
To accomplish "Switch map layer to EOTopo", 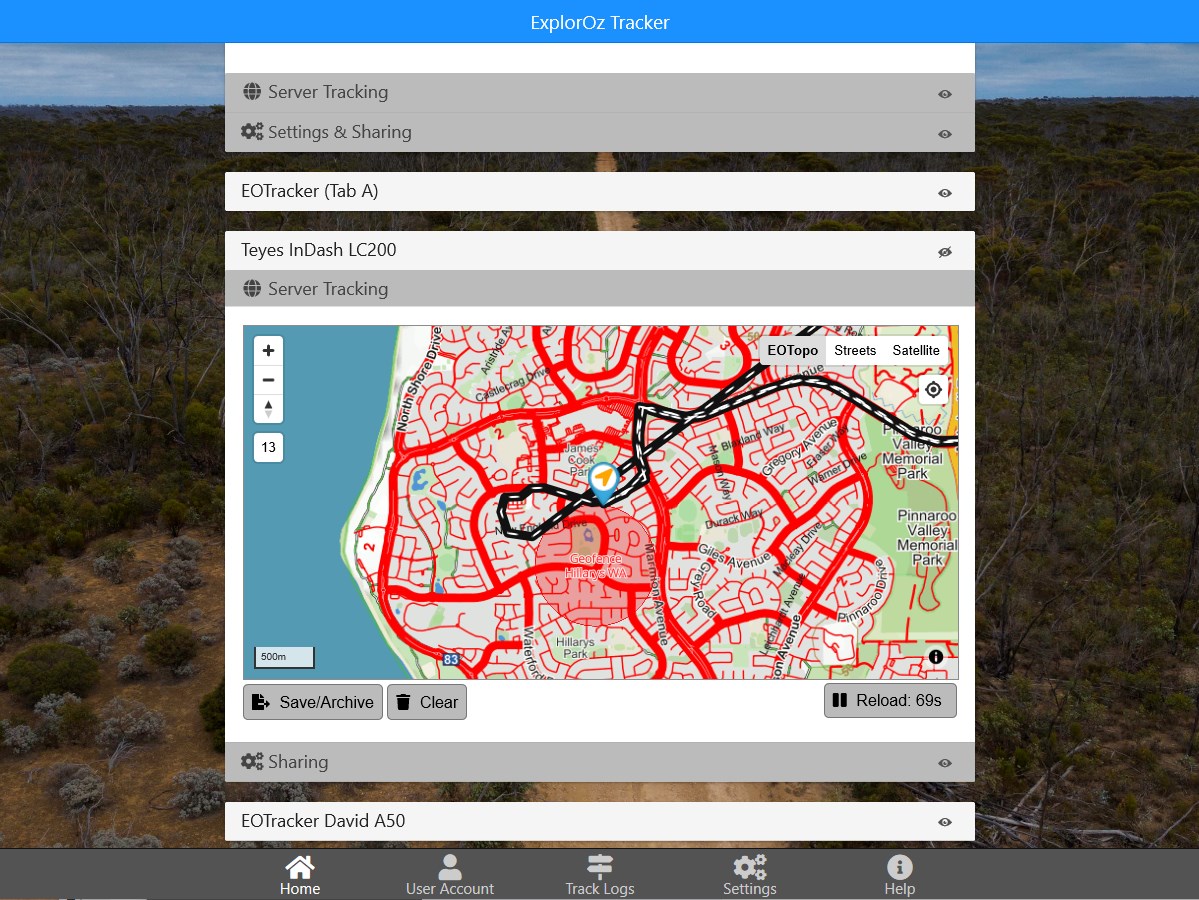I will 792,350.
